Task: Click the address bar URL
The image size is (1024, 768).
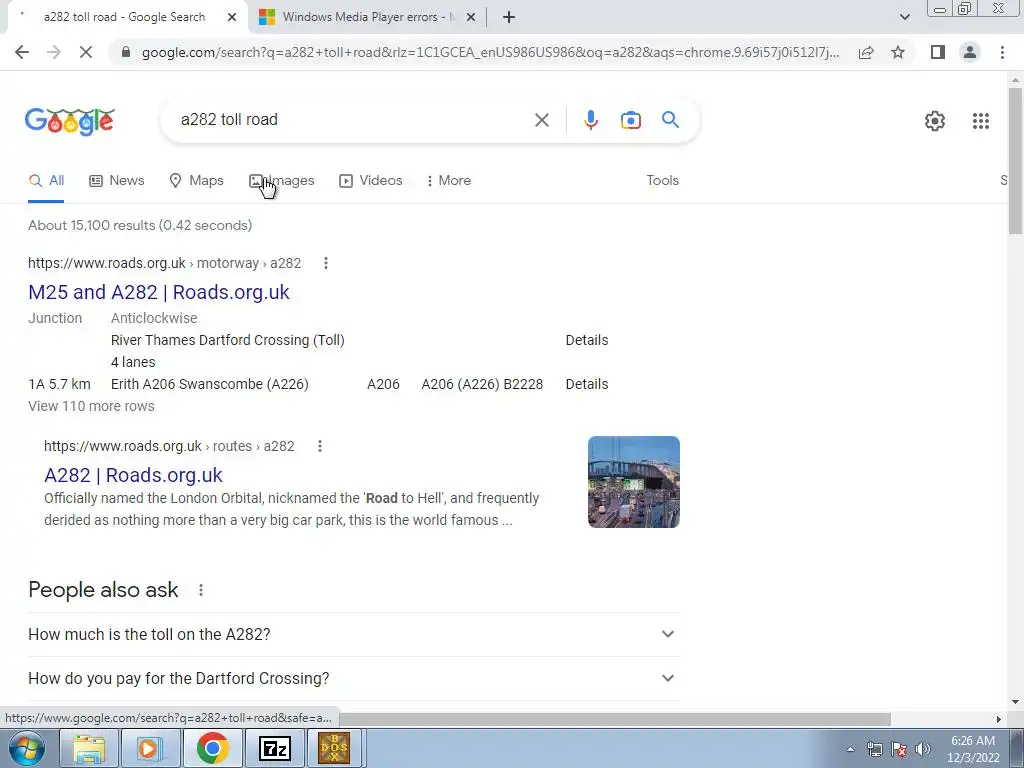Action: pos(490,52)
